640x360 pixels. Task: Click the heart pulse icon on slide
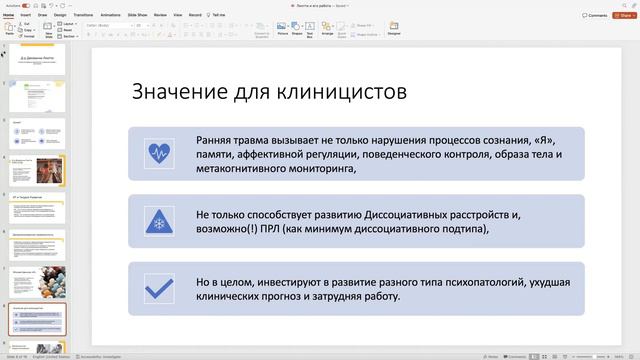pyautogui.click(x=159, y=153)
